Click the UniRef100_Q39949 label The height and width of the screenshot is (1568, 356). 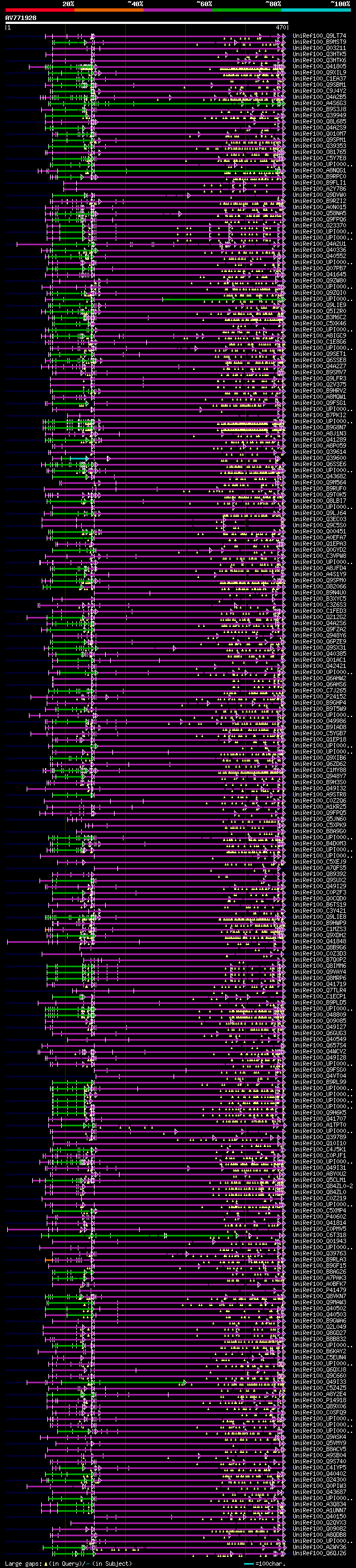coord(319,116)
